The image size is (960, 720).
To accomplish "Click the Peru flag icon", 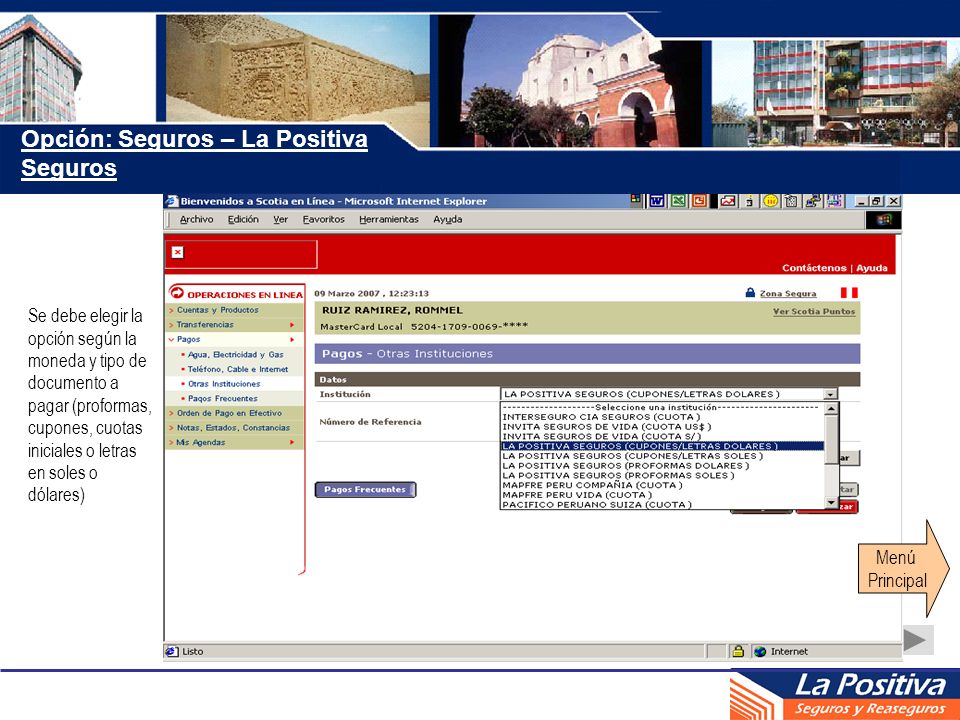I will click(849, 293).
